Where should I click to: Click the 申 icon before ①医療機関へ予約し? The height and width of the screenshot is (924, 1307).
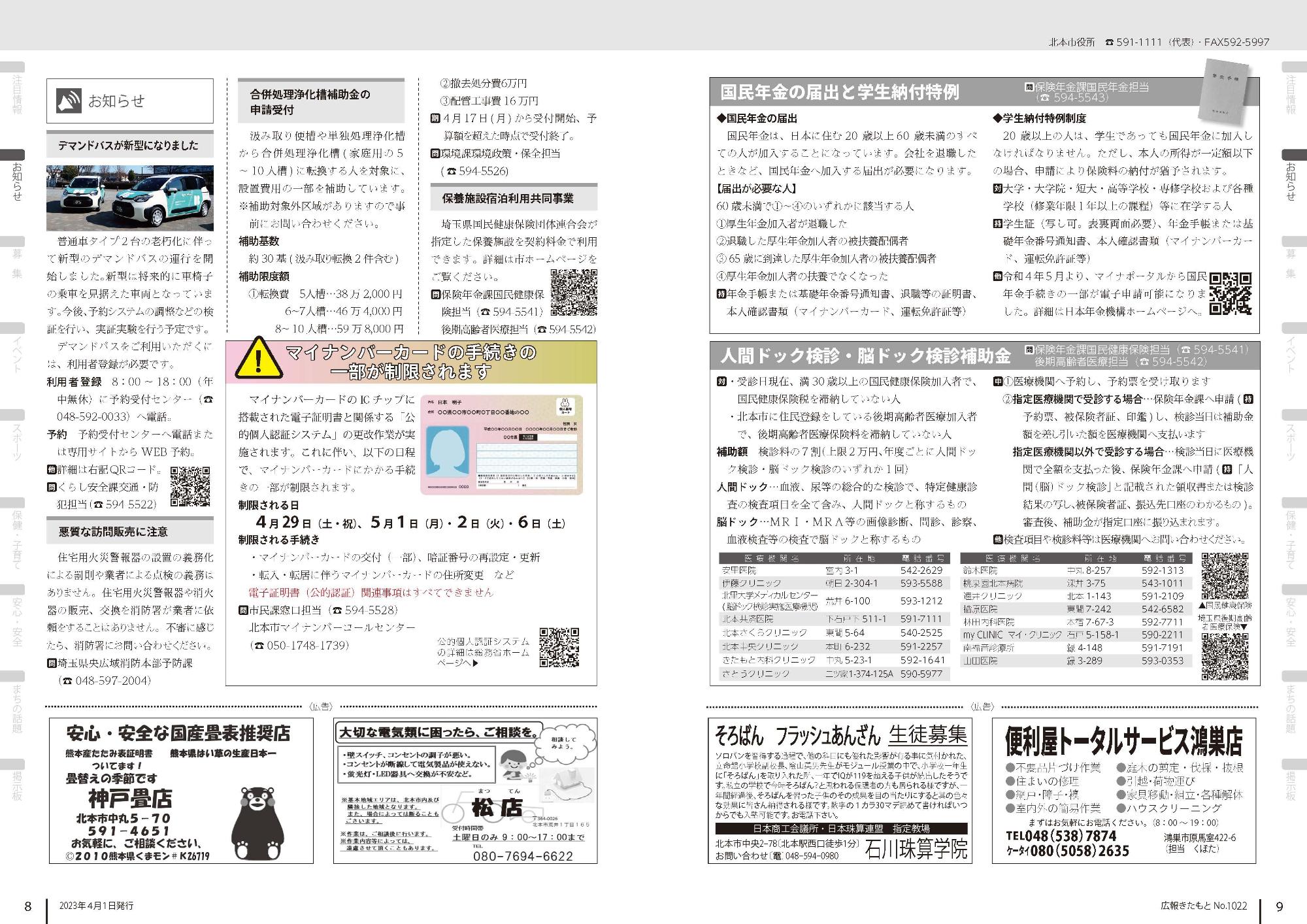point(997,382)
